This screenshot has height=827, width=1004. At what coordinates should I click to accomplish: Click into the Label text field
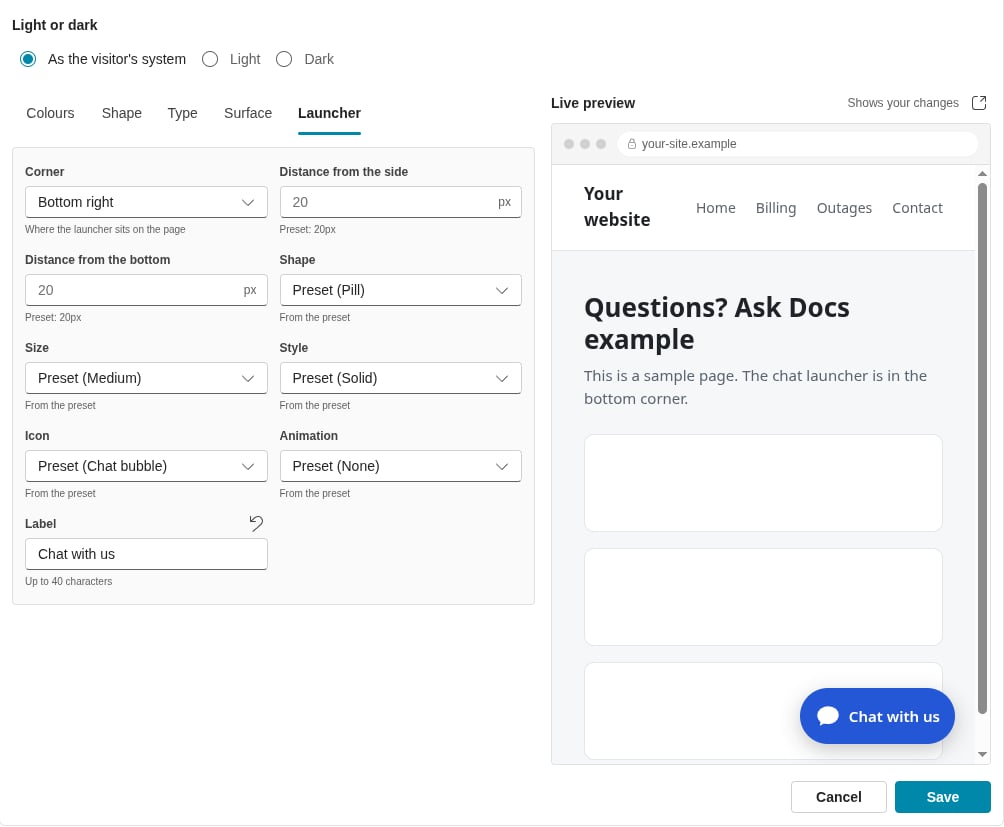tap(146, 554)
